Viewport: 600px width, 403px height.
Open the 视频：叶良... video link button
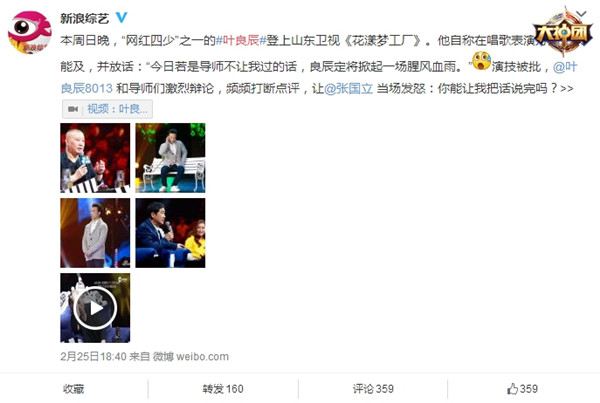[108, 109]
